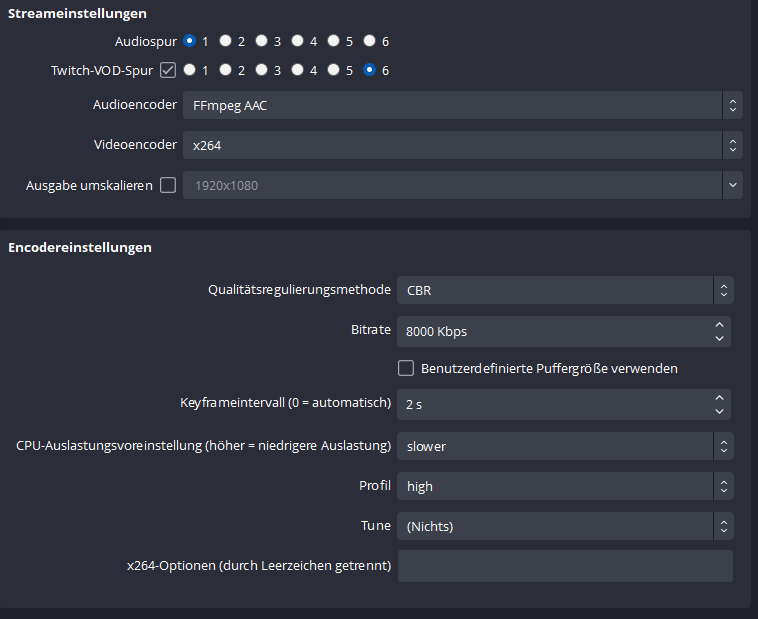The height and width of the screenshot is (619, 758).
Task: Open CPU-Auslastungsvoreinstellung slower dropdown
Action: [565, 446]
